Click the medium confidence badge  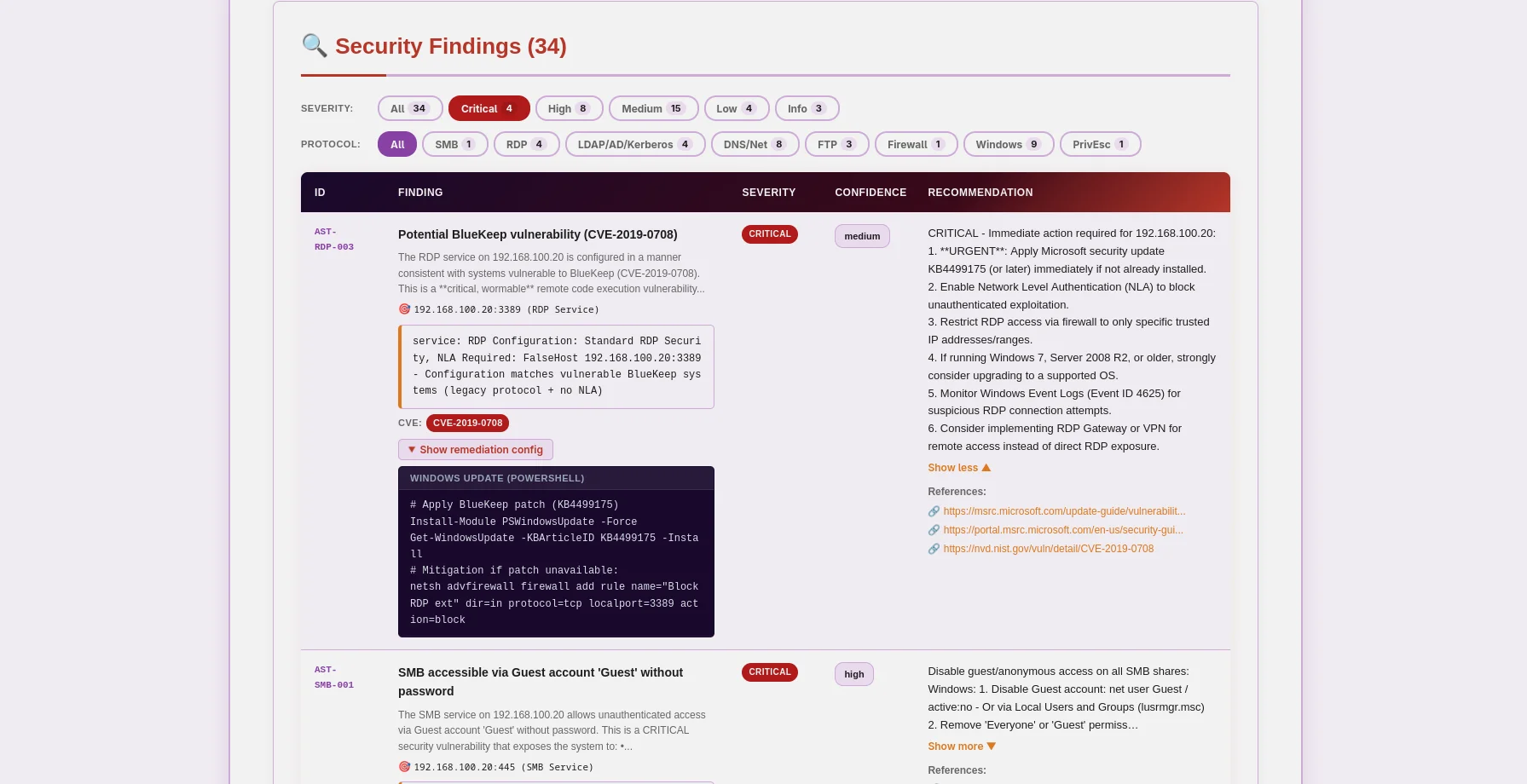(x=862, y=236)
